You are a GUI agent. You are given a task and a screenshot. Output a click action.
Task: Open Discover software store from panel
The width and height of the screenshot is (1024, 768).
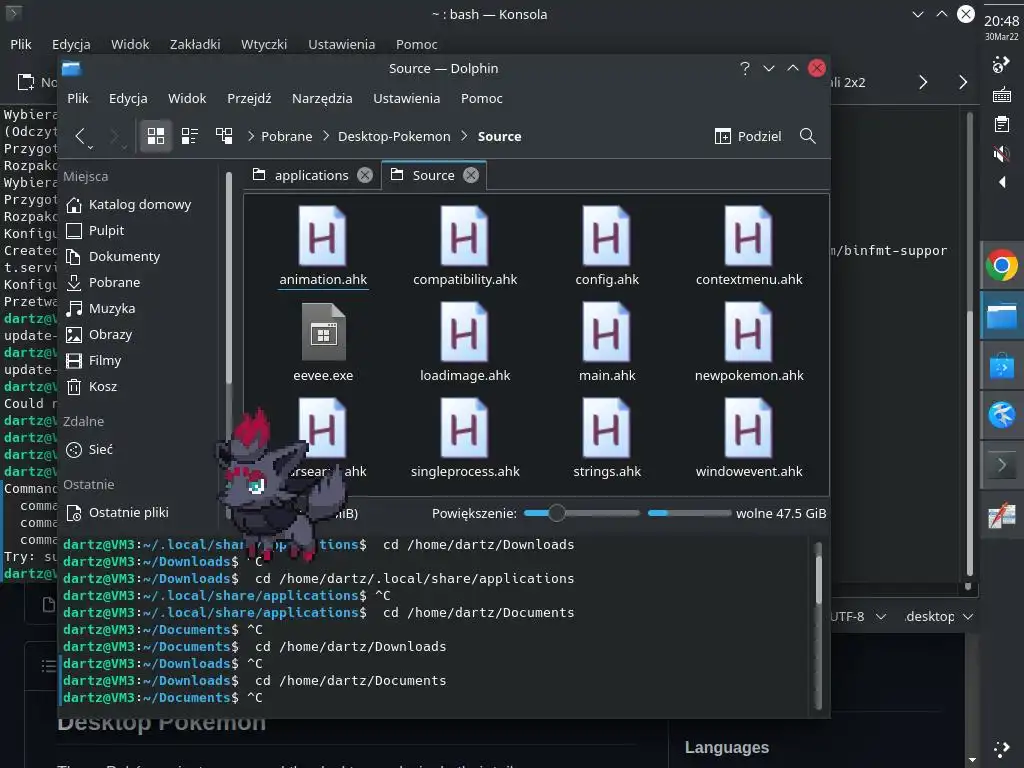click(x=1001, y=366)
